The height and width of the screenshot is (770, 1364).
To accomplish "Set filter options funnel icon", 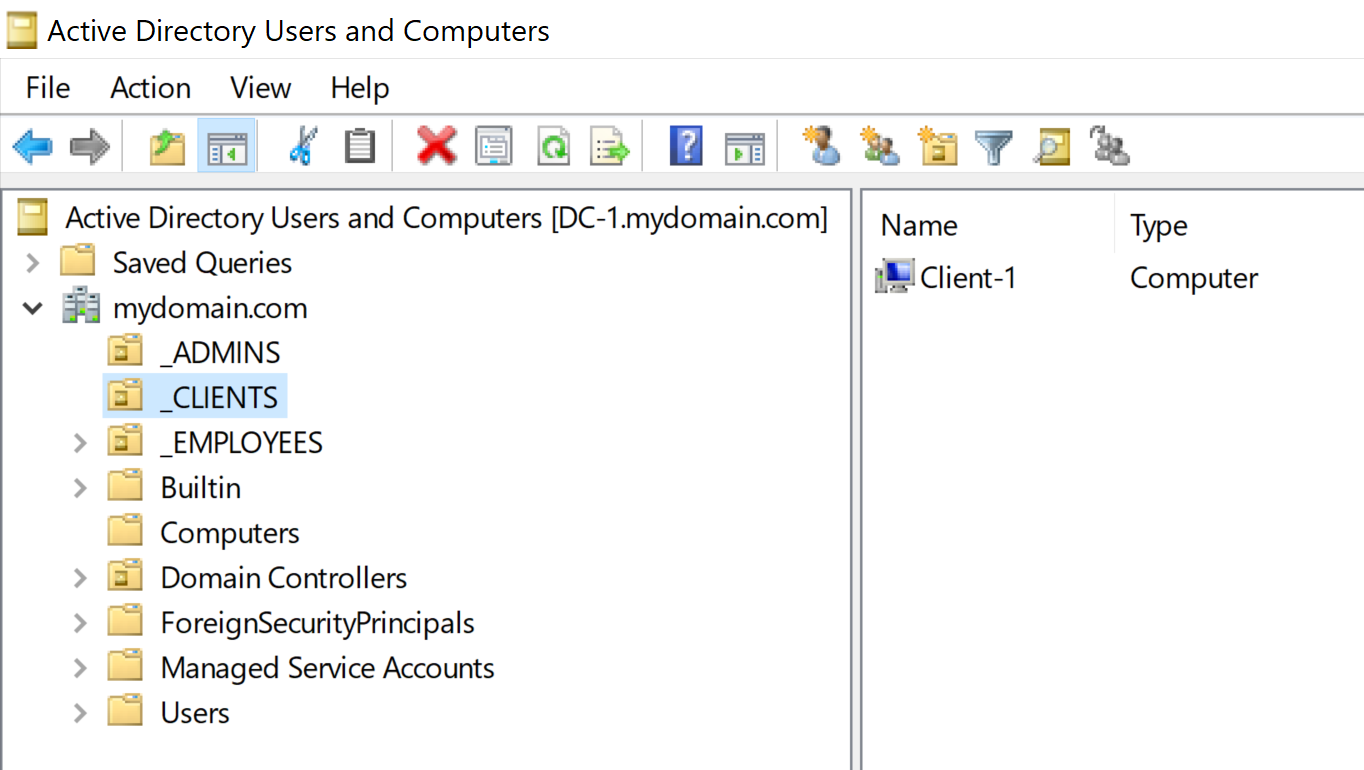I will click(x=994, y=147).
